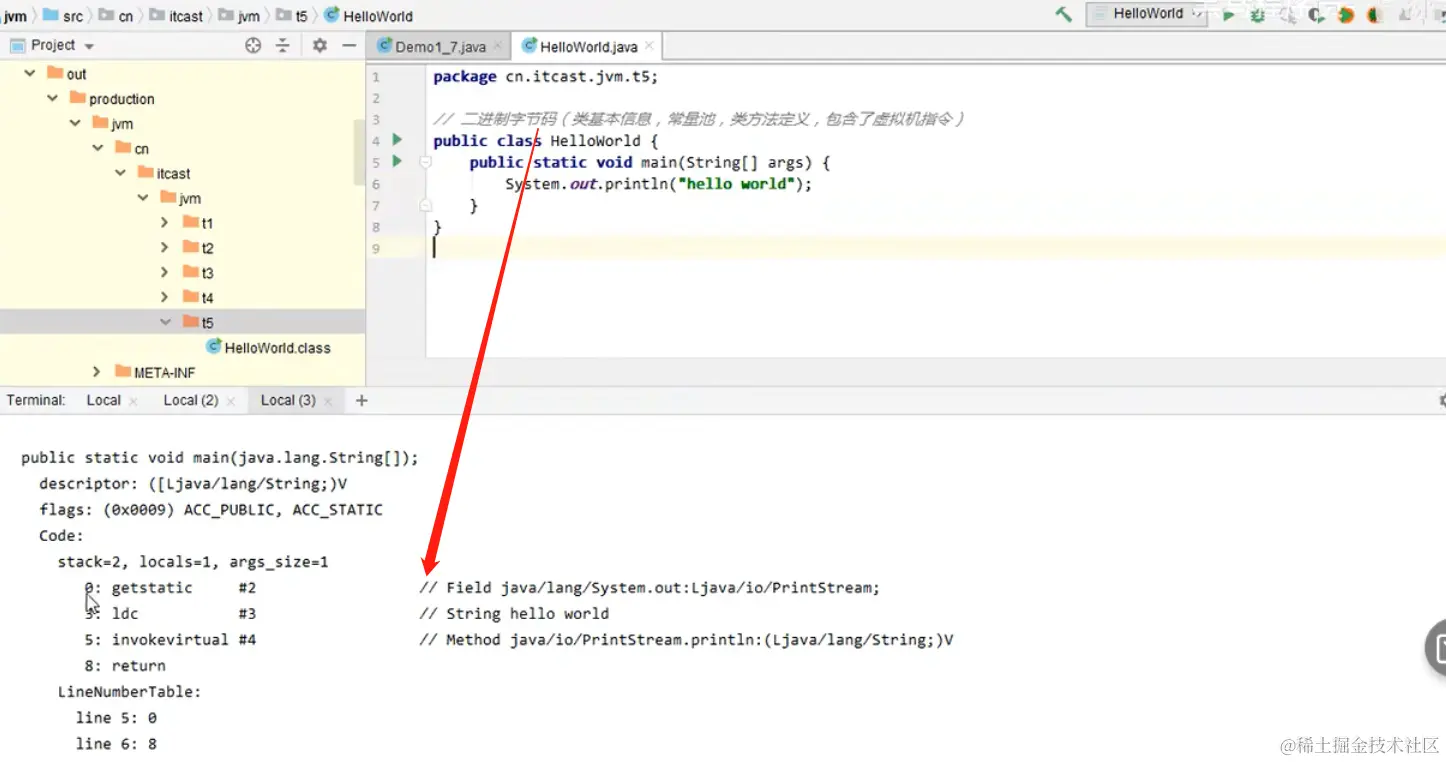The width and height of the screenshot is (1446, 762).
Task: Switch to the Local (2) terminal tab
Action: tap(190, 400)
